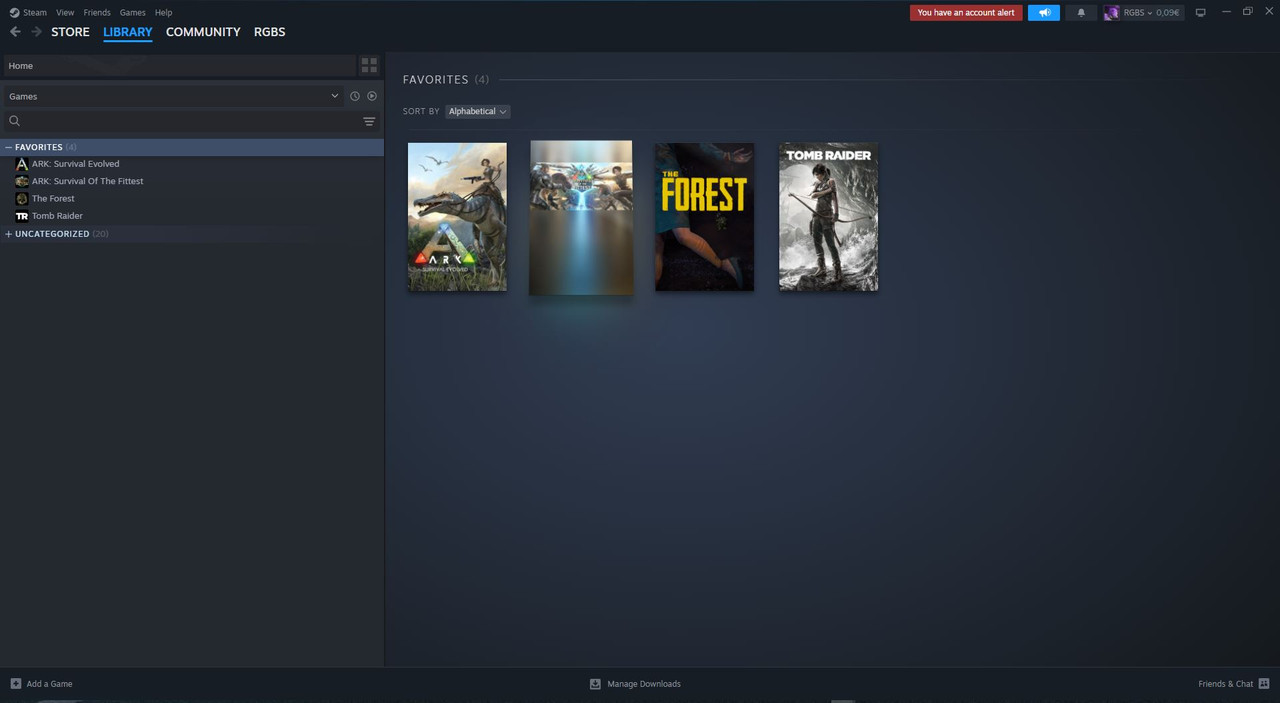Click Add a Game link
Screen dimensions: 1280x703
click(x=49, y=684)
